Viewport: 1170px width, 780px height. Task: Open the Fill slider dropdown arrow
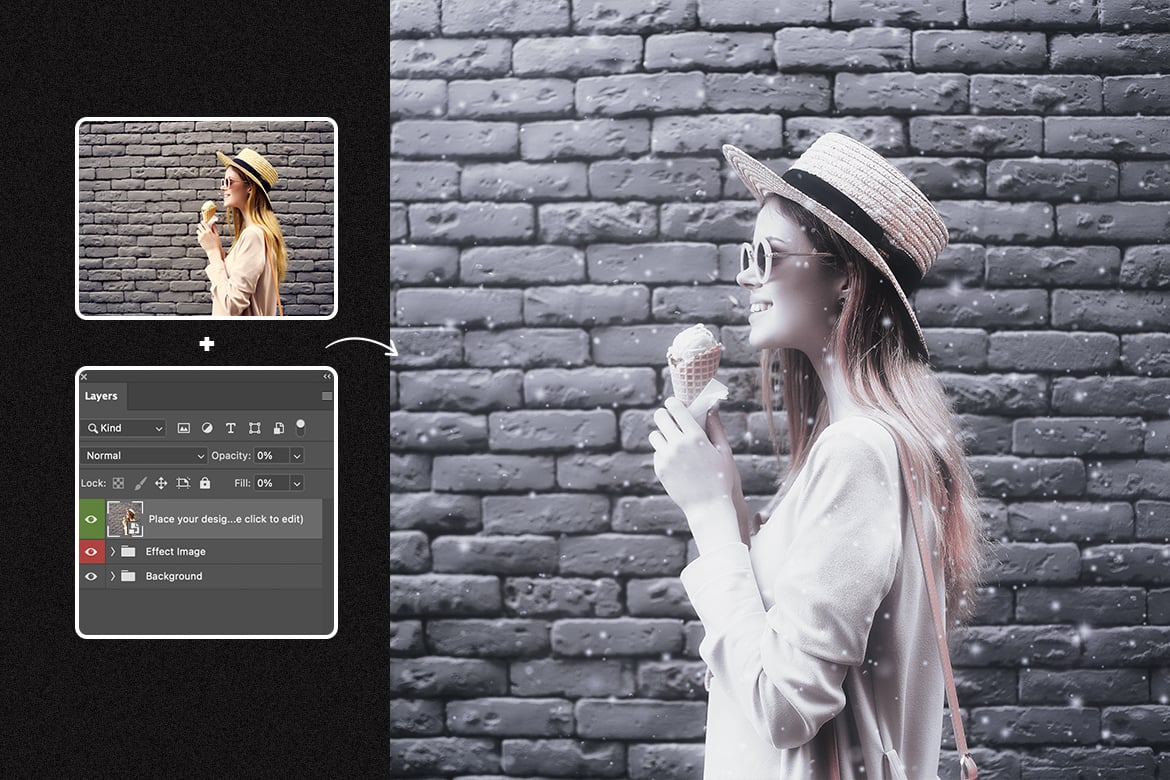(x=297, y=483)
